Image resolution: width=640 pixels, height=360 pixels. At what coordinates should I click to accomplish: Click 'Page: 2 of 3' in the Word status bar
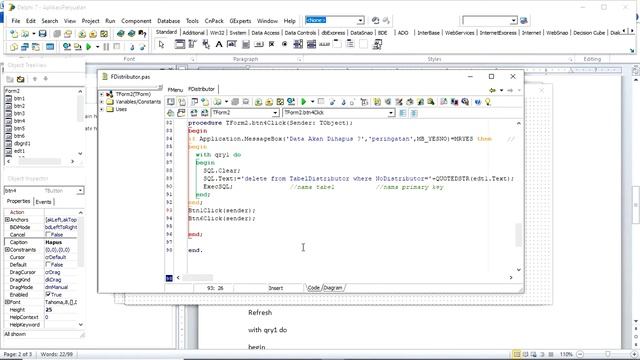(x=18, y=354)
